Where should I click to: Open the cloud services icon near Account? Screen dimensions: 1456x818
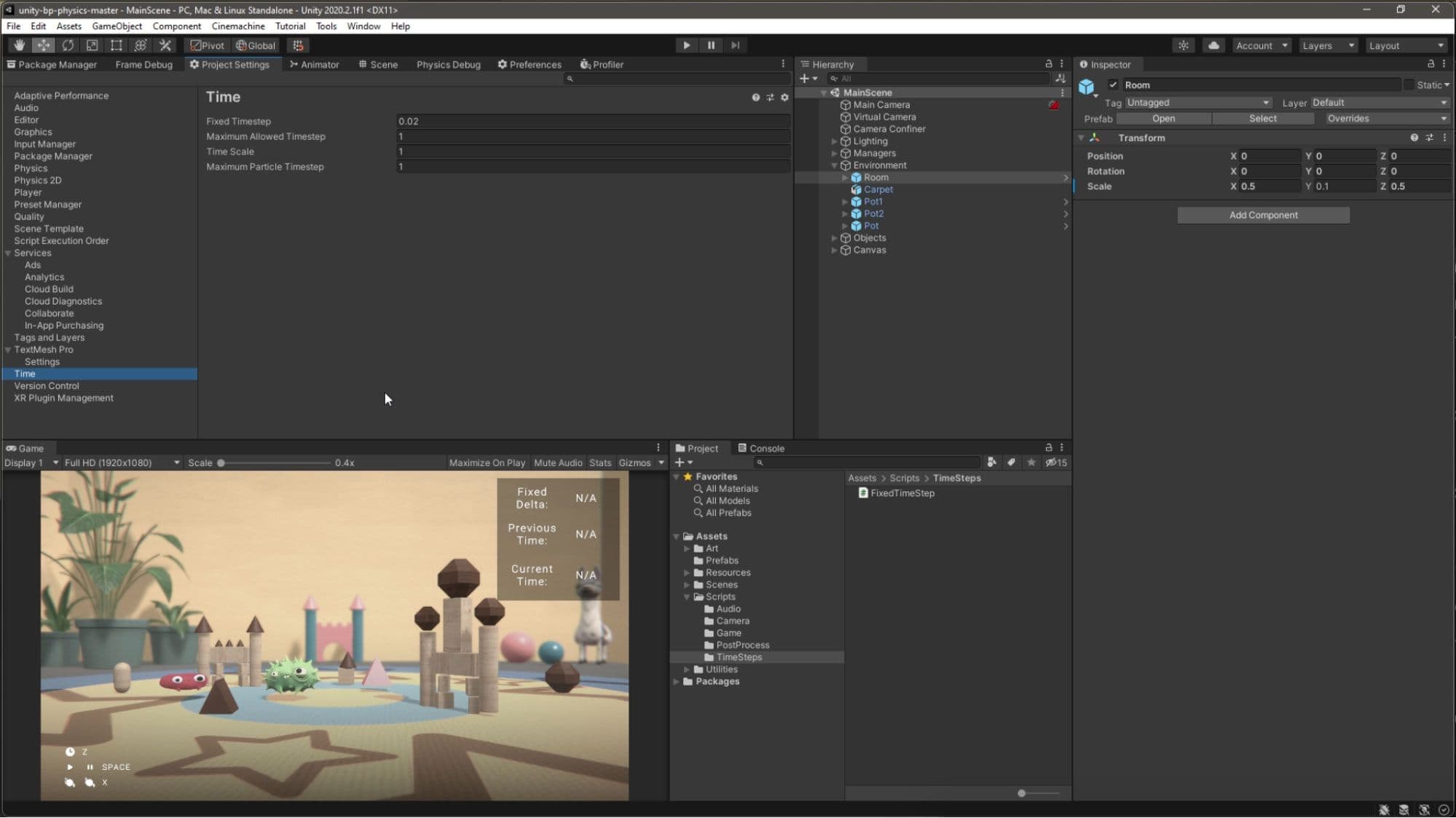click(1212, 45)
